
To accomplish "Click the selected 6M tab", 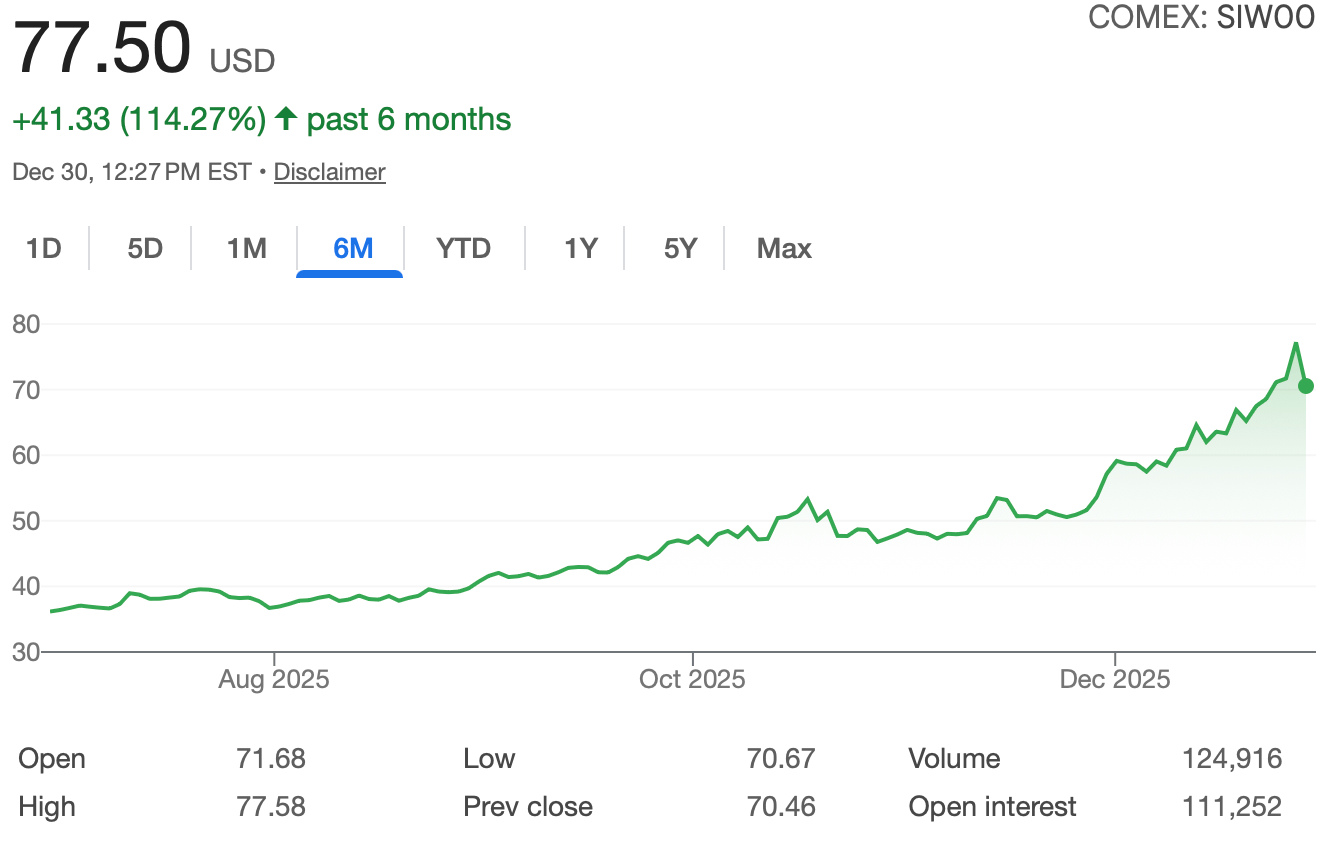I will [352, 248].
